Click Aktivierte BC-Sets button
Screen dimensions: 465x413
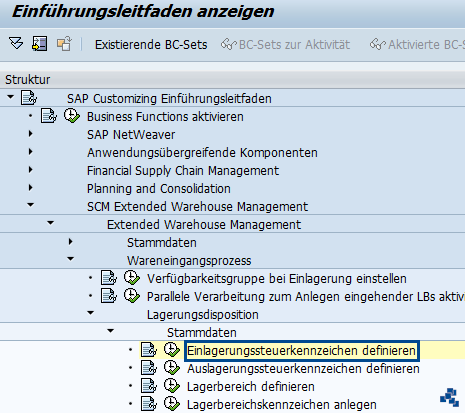[x=426, y=45]
